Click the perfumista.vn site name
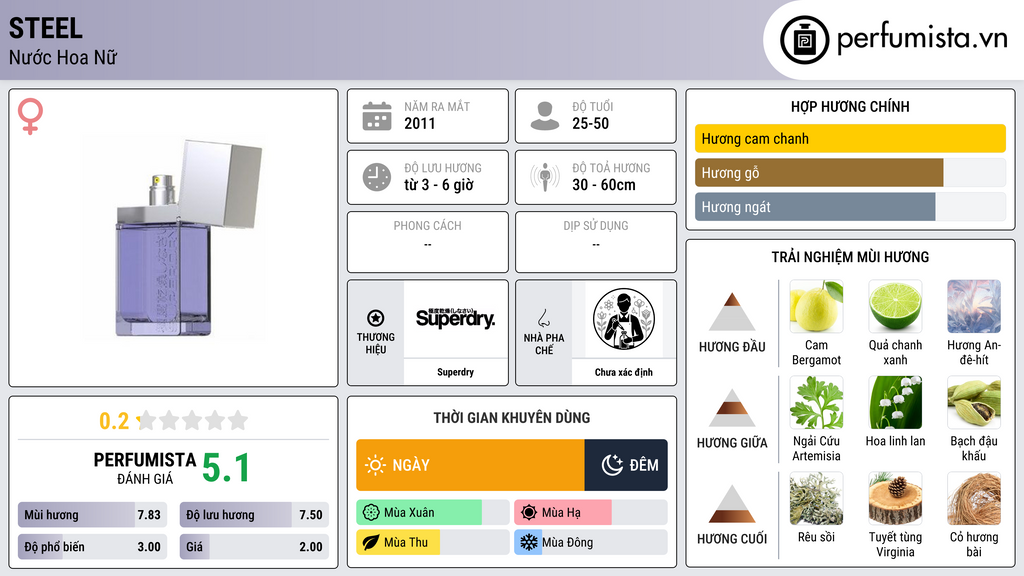Viewport: 1024px width, 576px height. (x=922, y=39)
